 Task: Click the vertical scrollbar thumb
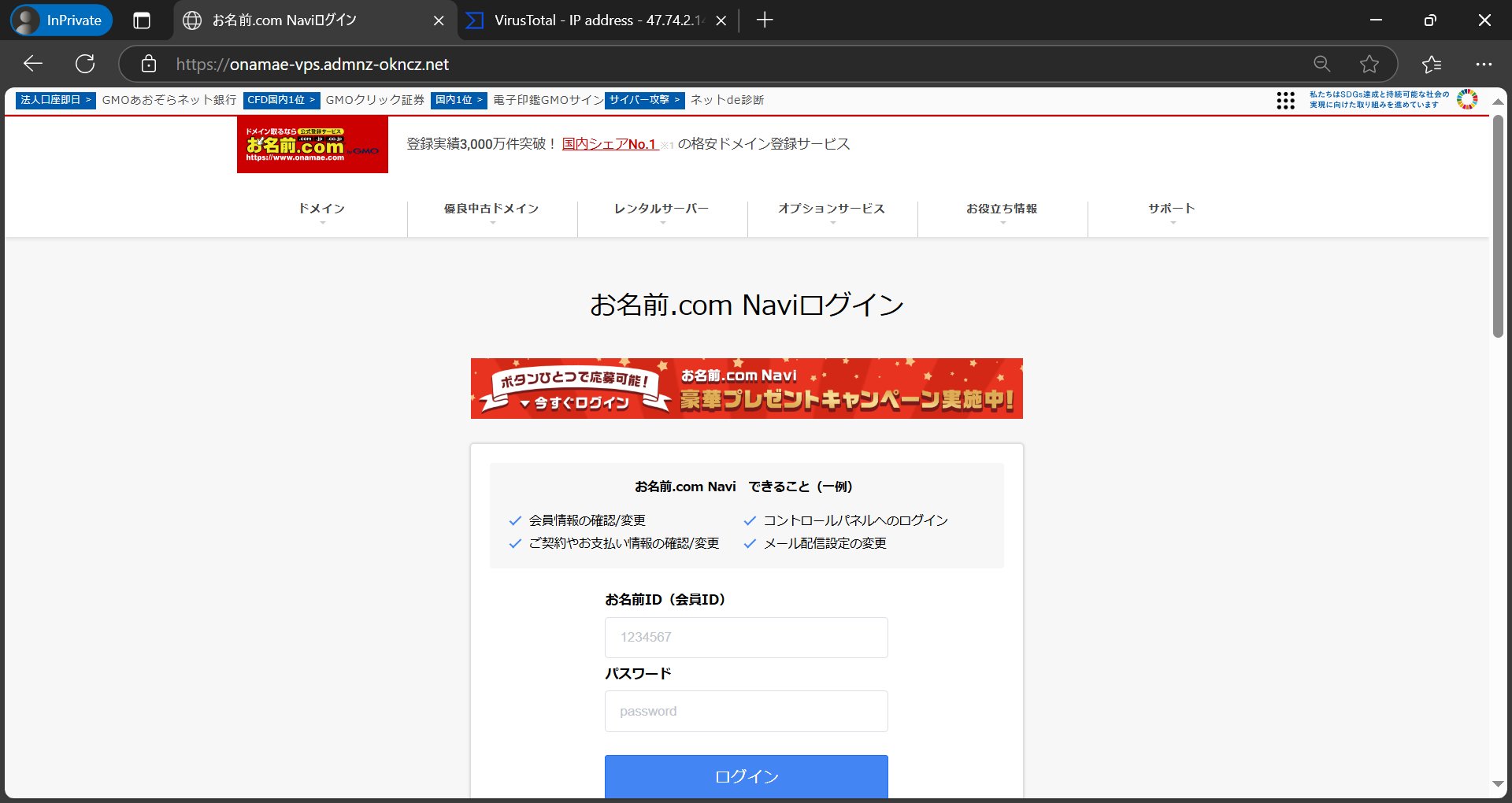(x=1498, y=227)
